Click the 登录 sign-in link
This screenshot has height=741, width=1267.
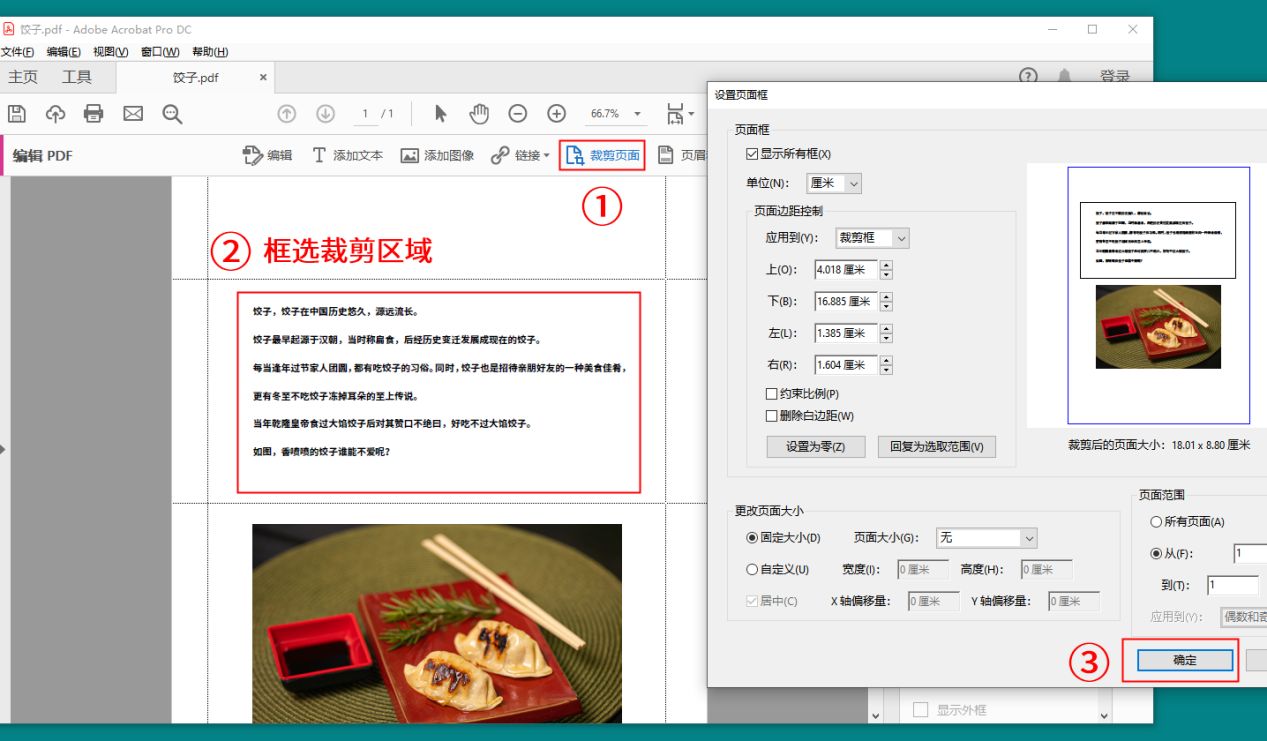[1115, 77]
